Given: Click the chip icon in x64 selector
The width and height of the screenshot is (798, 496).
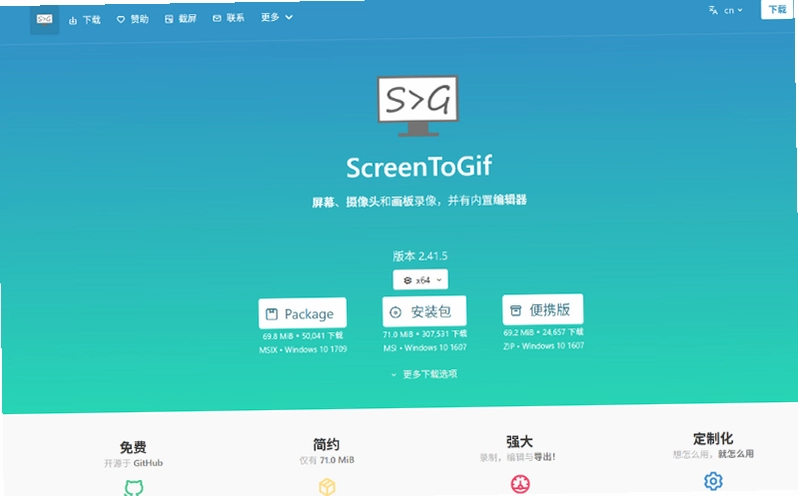Looking at the screenshot, I should coord(407,280).
